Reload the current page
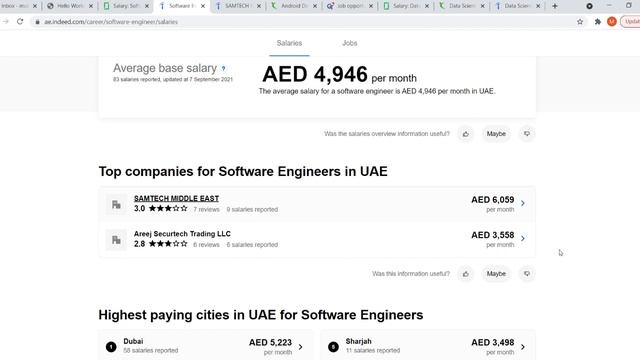 [x=20, y=22]
